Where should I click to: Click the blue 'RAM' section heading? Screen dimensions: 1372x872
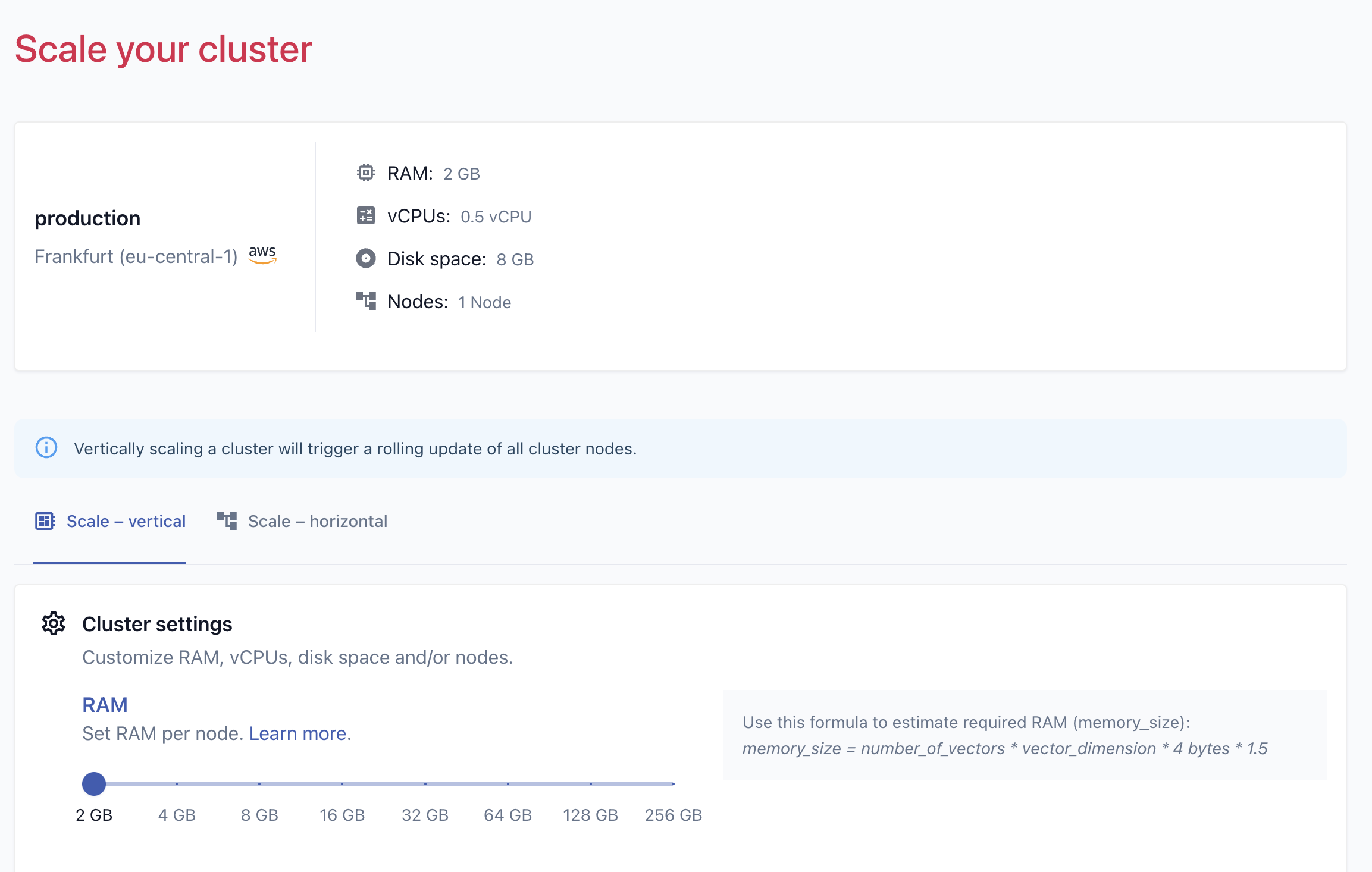(105, 705)
